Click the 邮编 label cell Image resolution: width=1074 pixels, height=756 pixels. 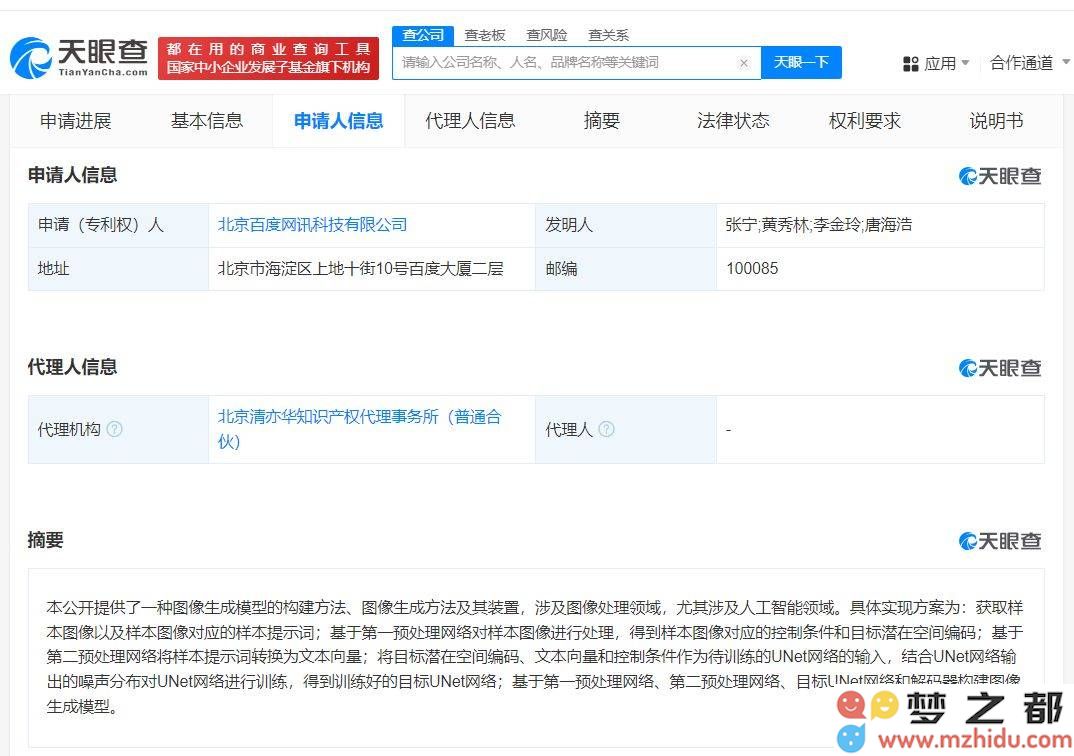626,269
